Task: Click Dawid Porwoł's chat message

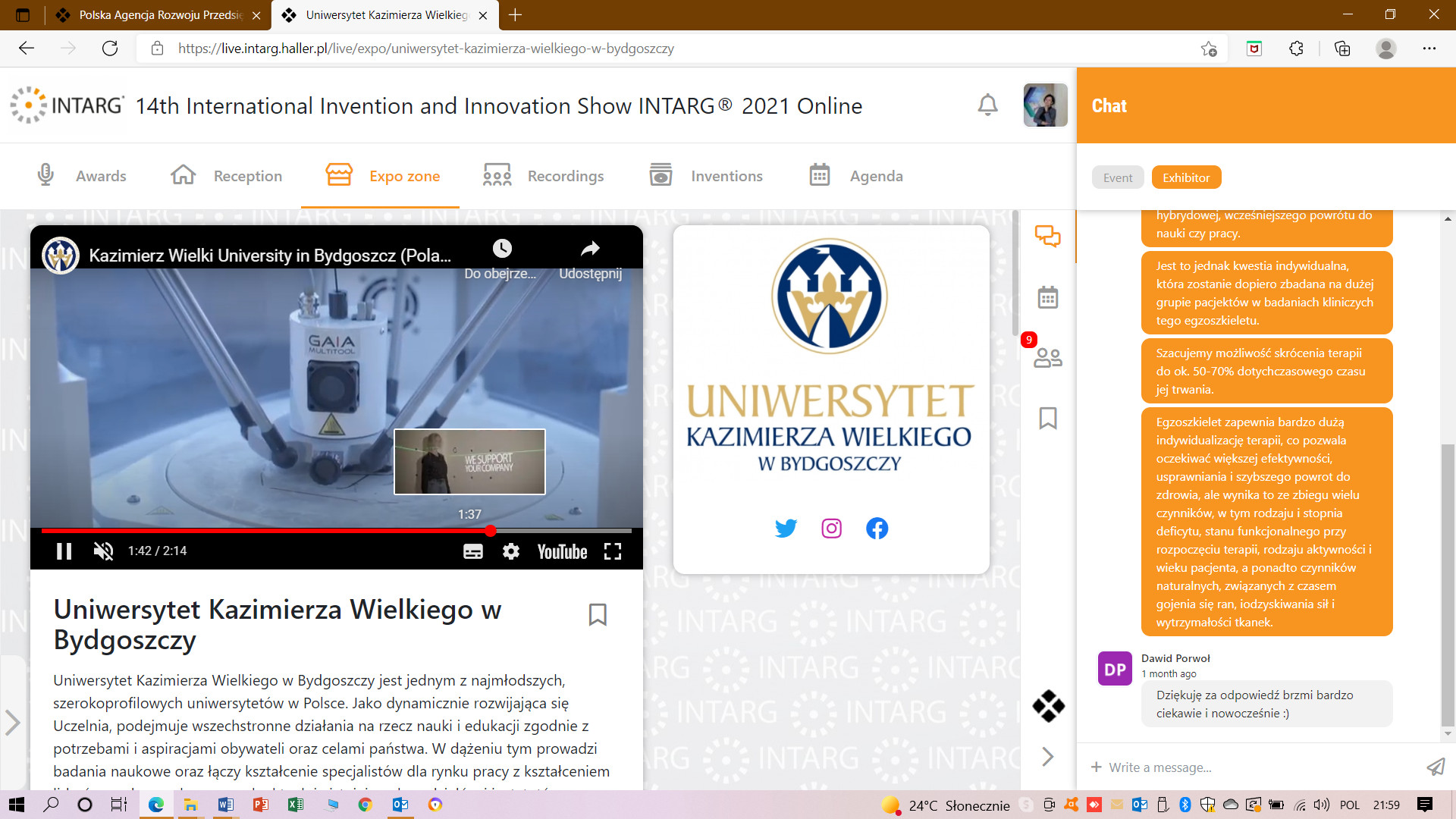Action: click(x=1266, y=704)
